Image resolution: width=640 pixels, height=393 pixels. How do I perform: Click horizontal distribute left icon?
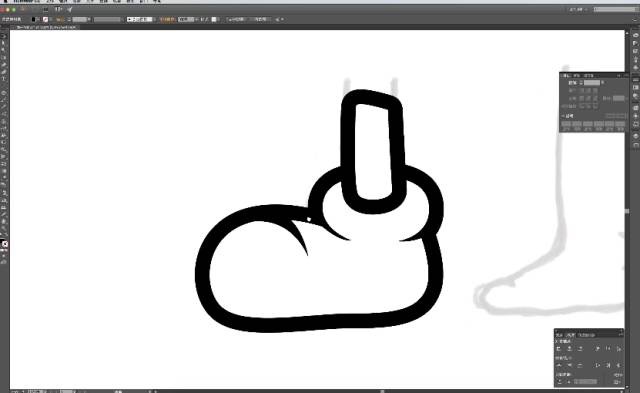coord(597,364)
